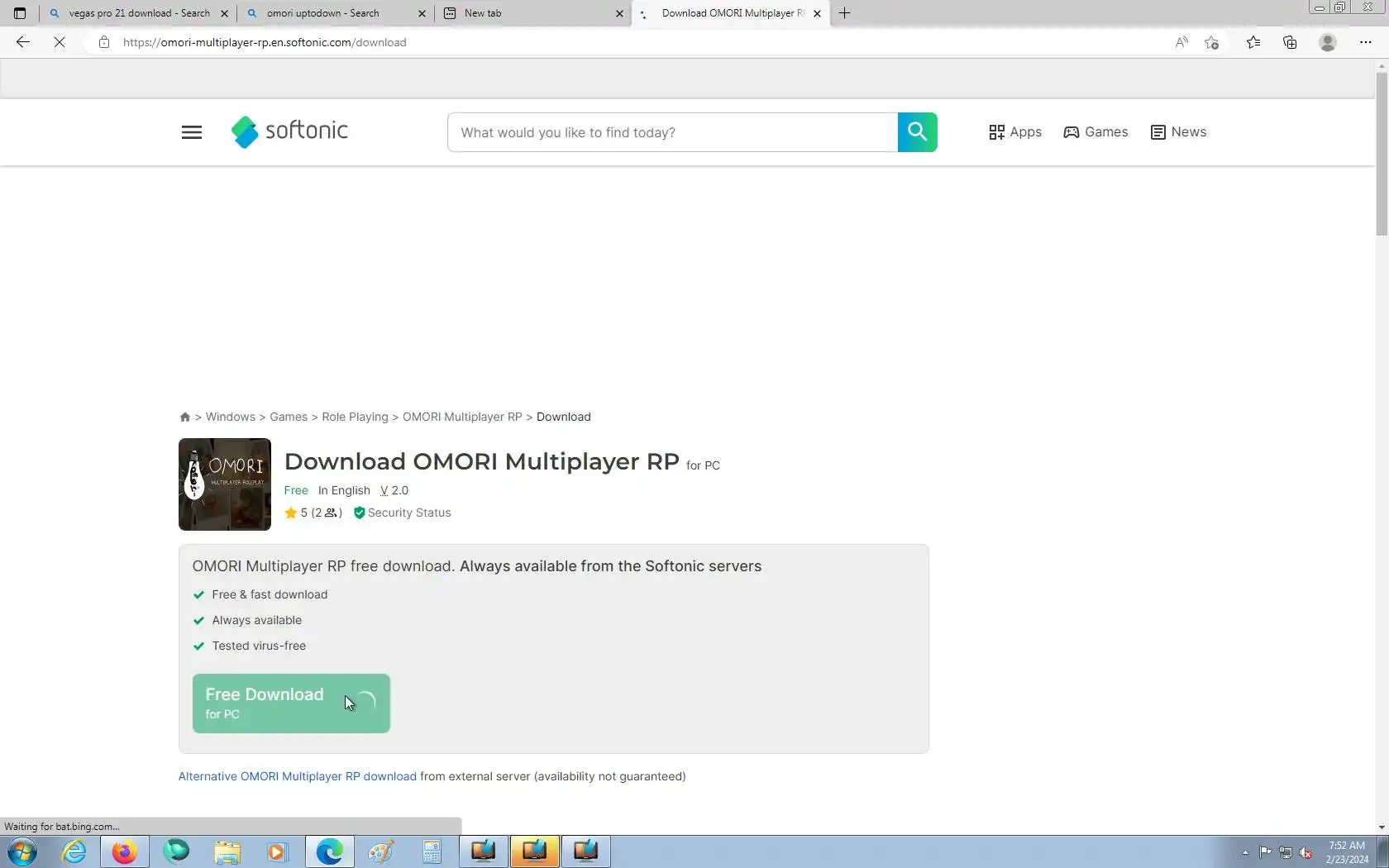The width and height of the screenshot is (1389, 868).
Task: Stop page loading with X button
Action: tap(60, 42)
